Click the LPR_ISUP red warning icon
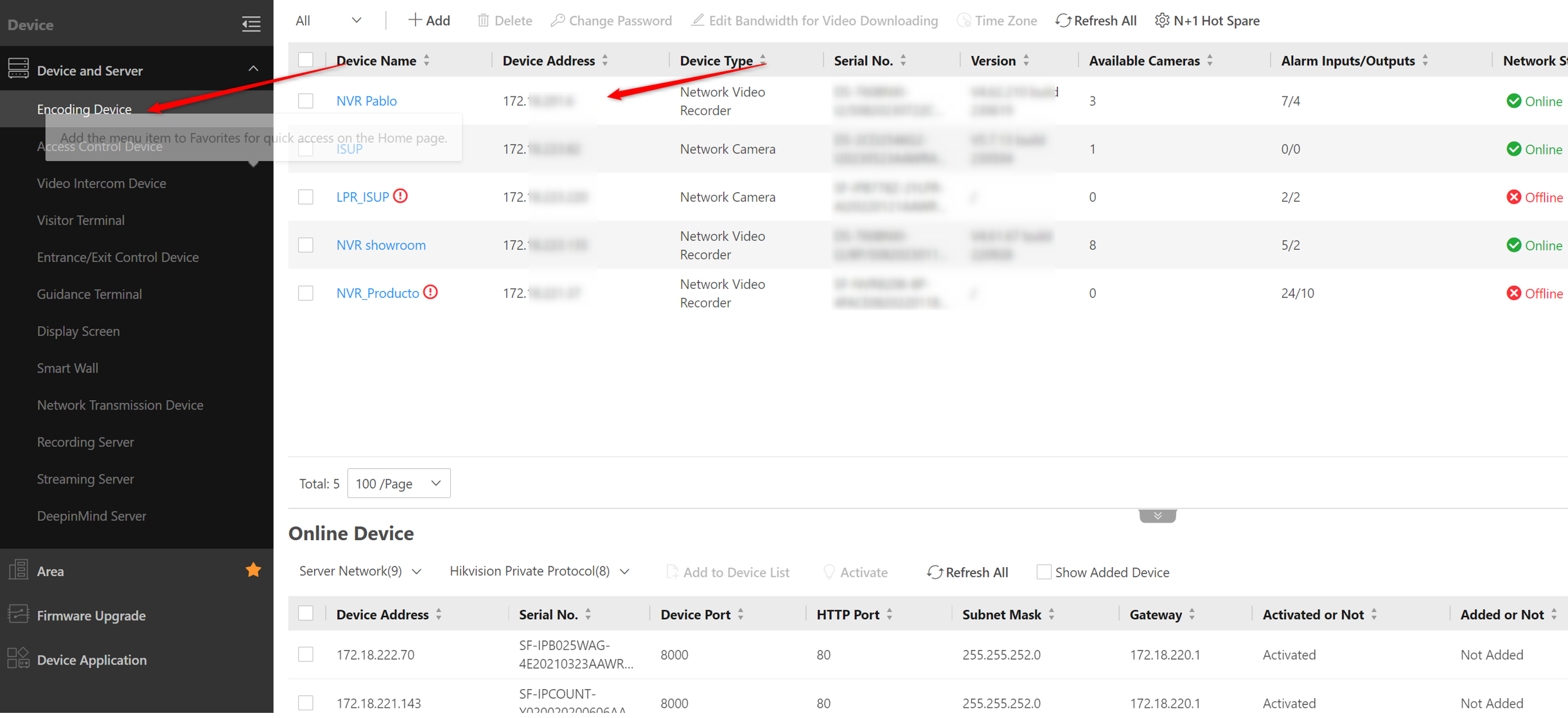The height and width of the screenshot is (718, 1568). pos(400,196)
